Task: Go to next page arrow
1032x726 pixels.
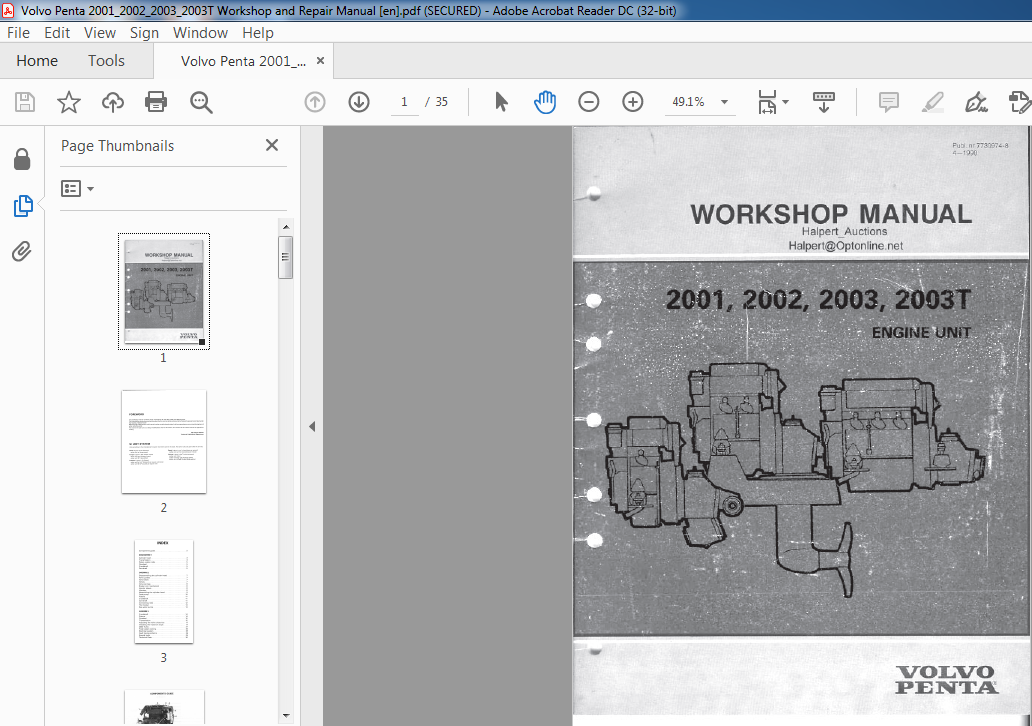Action: [x=359, y=102]
